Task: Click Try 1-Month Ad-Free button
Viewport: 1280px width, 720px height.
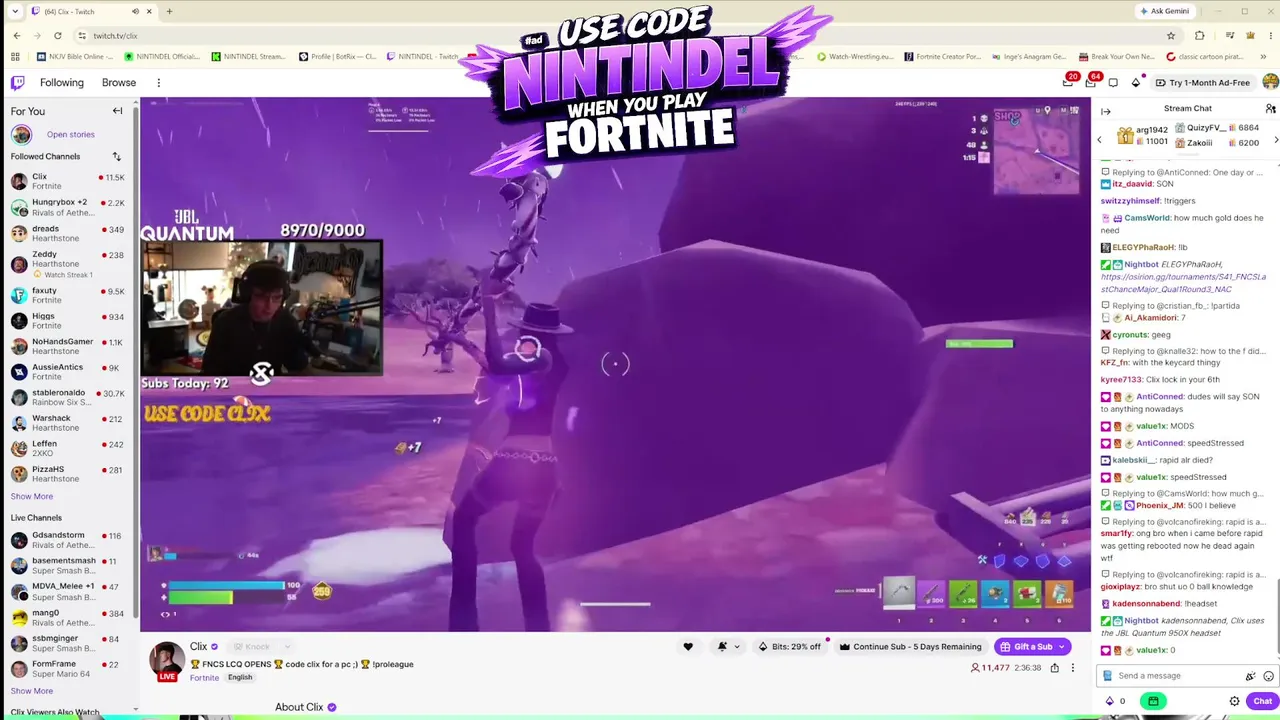Action: coord(1203,83)
